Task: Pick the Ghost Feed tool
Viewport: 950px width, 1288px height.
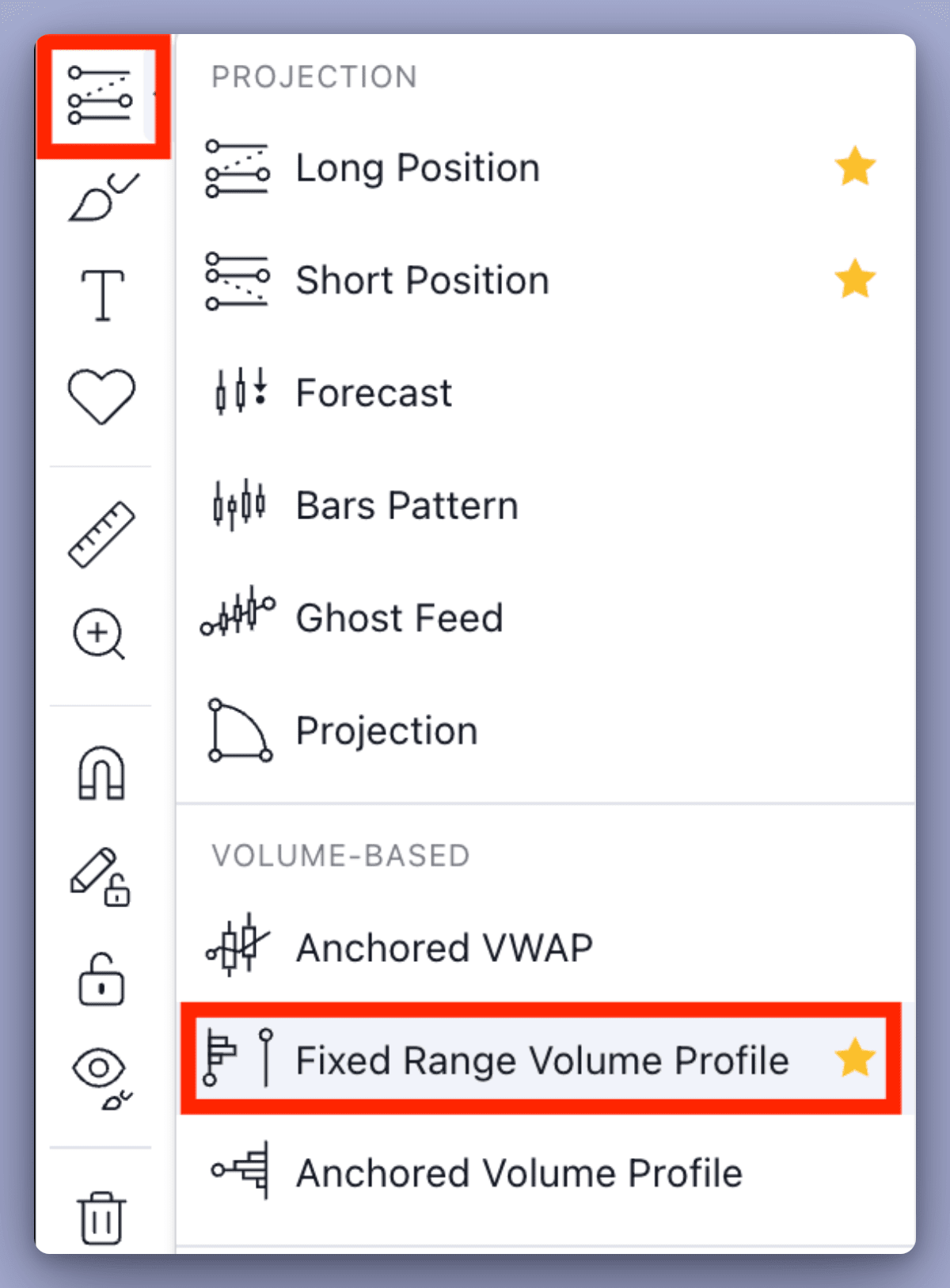Action: coord(399,617)
